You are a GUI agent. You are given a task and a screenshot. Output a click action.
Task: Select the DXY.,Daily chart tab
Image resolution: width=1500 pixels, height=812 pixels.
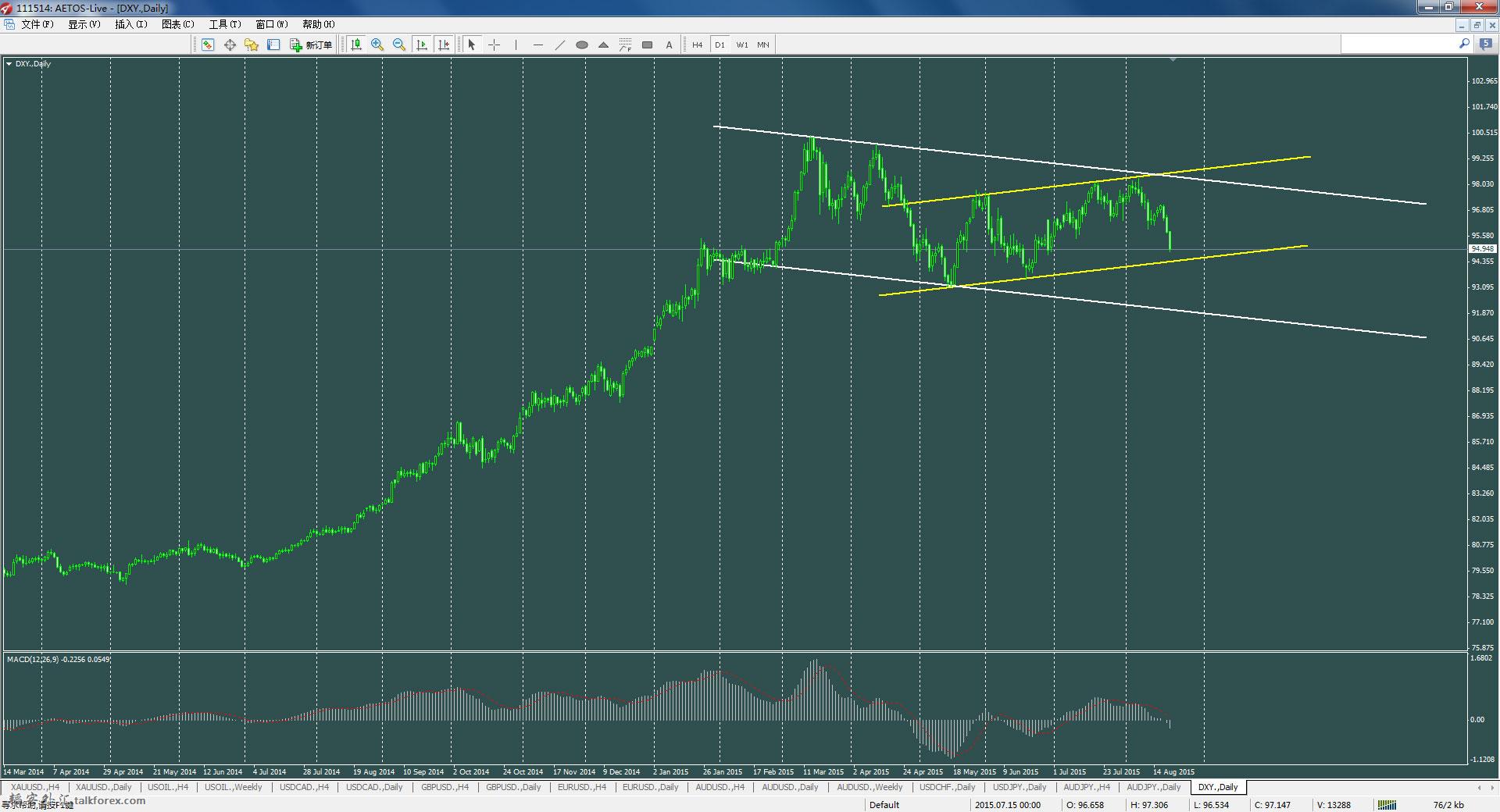(1218, 787)
